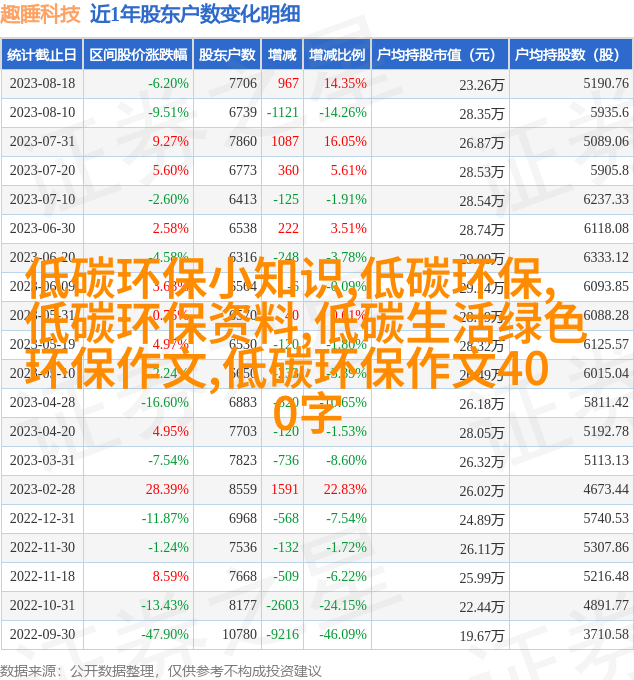Click the date cell 2023-04-20
This screenshot has width=634, height=680.
click(x=42, y=432)
